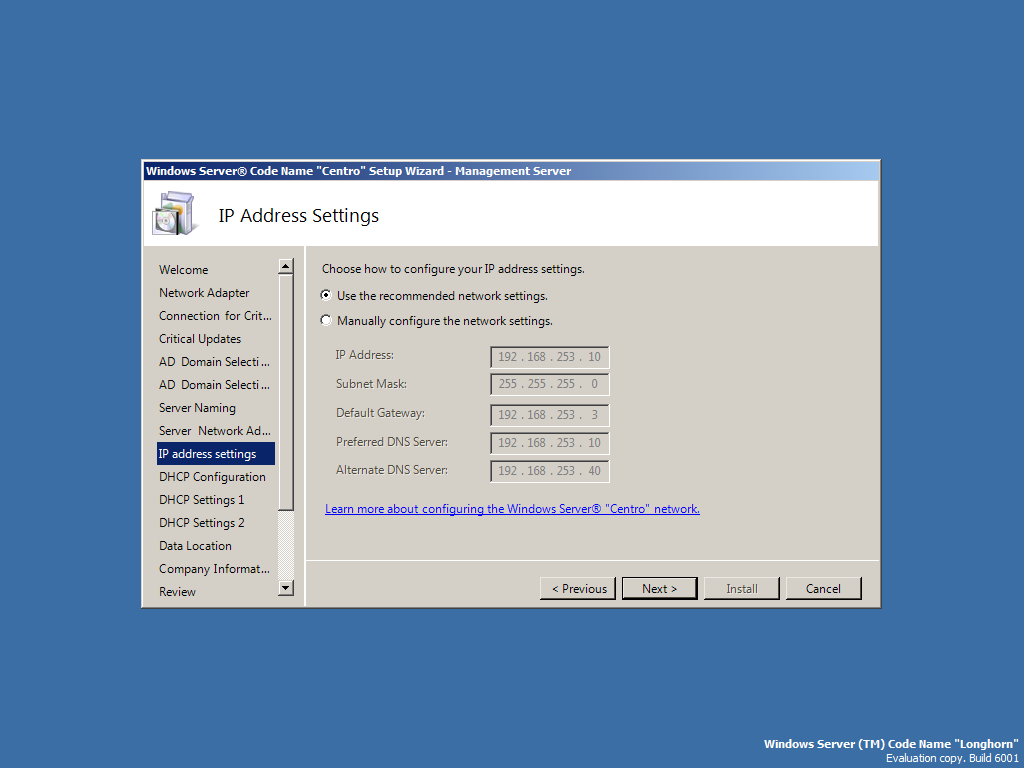Go to the Network Adapter step
The image size is (1024, 768).
point(204,293)
